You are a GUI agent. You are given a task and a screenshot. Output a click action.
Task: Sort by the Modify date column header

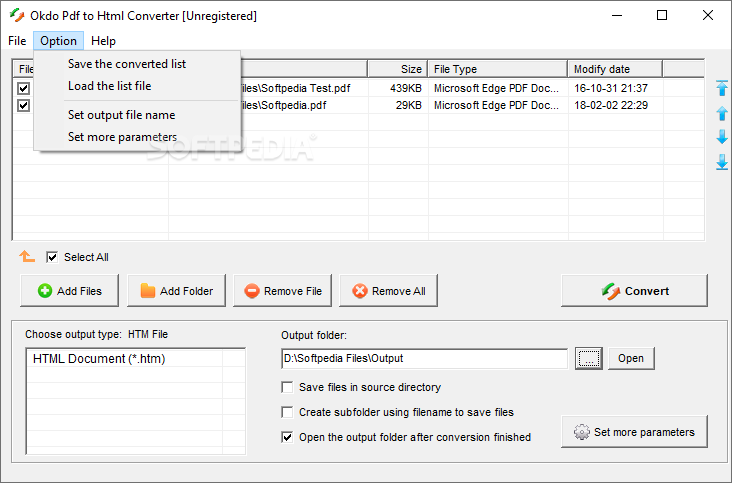coord(615,69)
